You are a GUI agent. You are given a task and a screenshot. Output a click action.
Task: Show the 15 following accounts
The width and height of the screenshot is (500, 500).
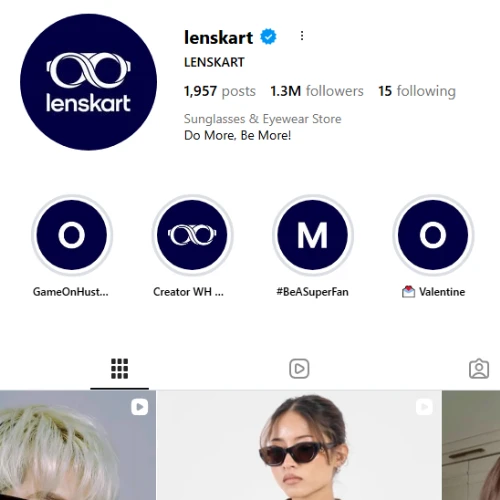click(417, 91)
